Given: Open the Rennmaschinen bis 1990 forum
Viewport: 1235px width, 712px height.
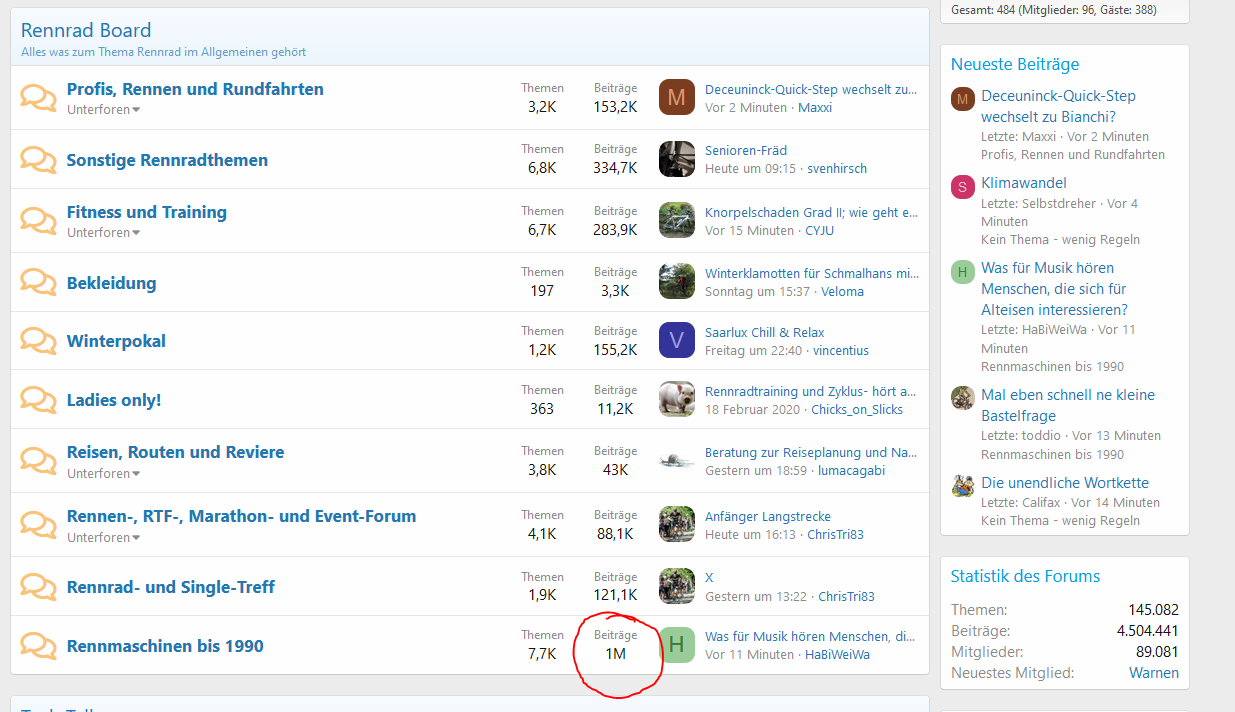Looking at the screenshot, I should (x=165, y=646).
